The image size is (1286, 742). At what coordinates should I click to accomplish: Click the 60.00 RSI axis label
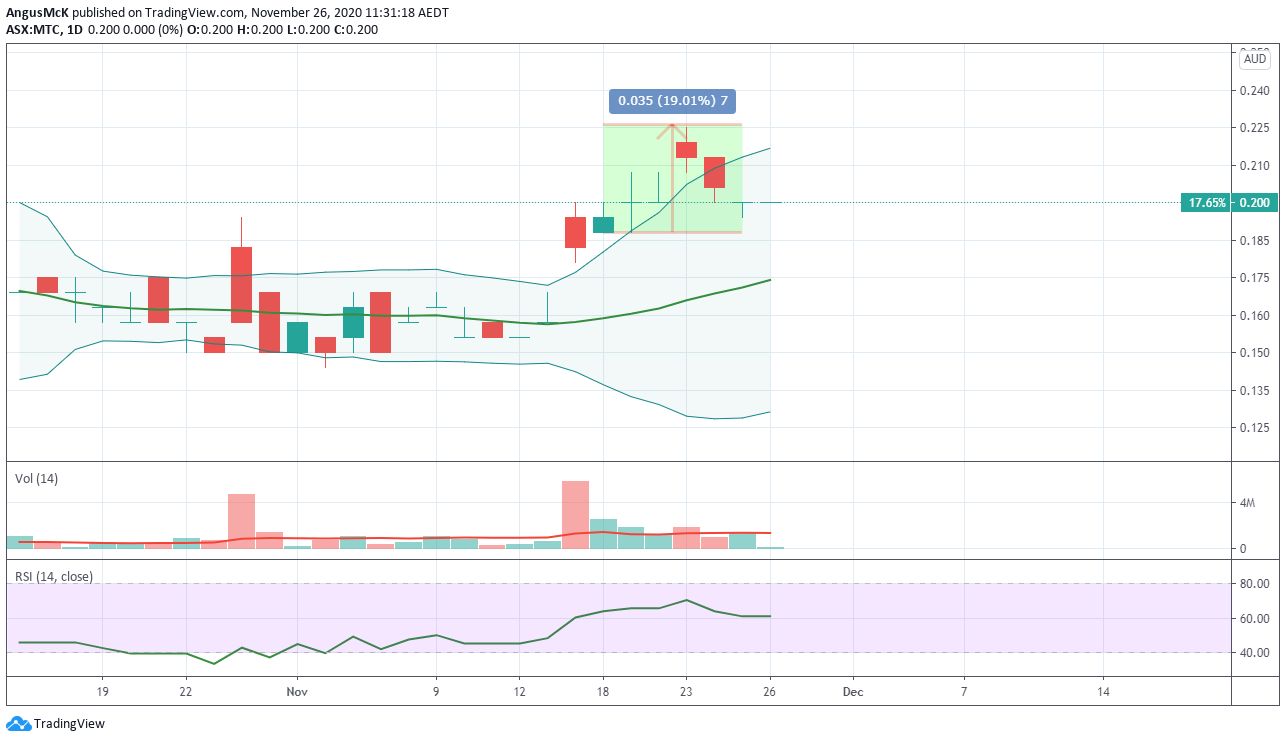(1254, 619)
